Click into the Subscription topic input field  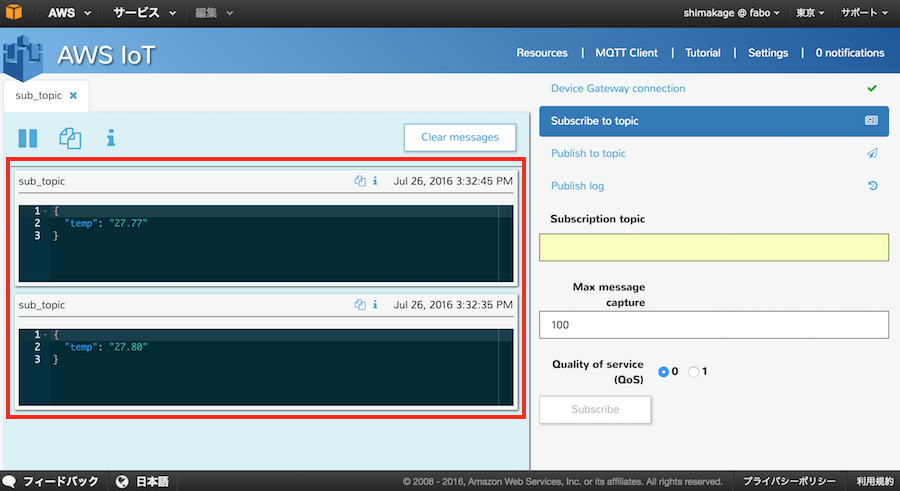point(713,247)
